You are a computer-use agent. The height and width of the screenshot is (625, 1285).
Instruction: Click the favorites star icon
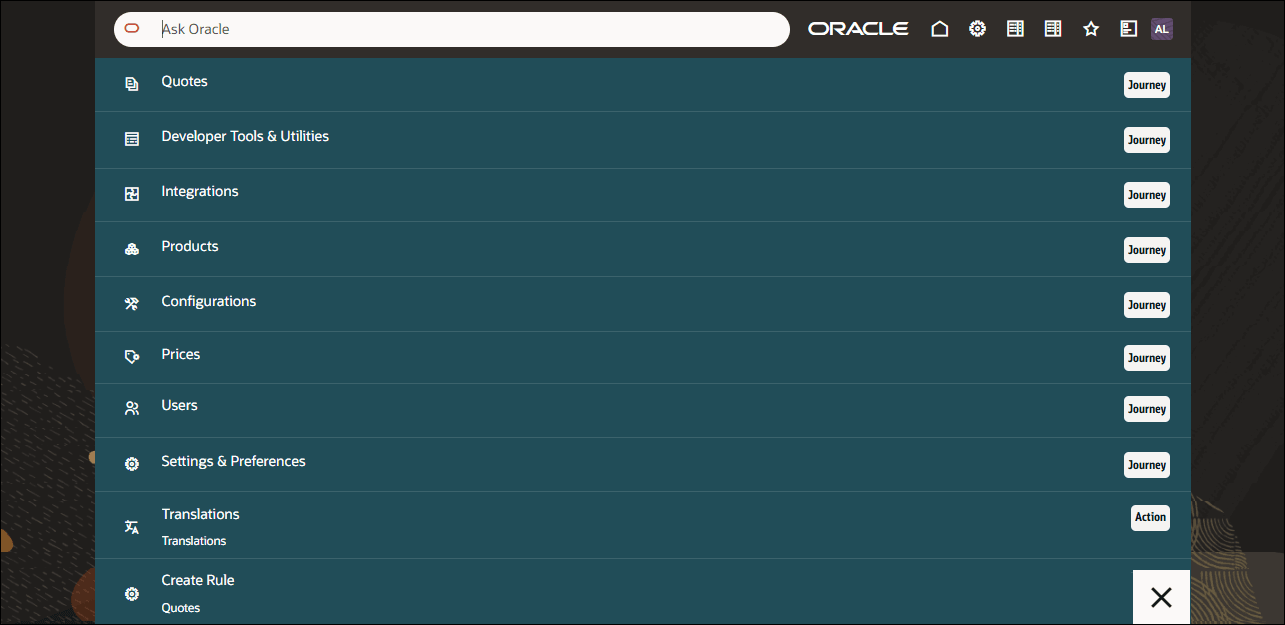(1091, 28)
